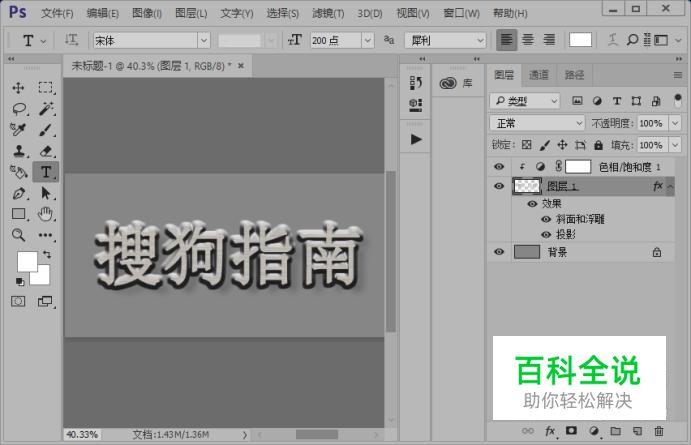
Task: Select the Eyedropper tool
Action: (x=18, y=129)
